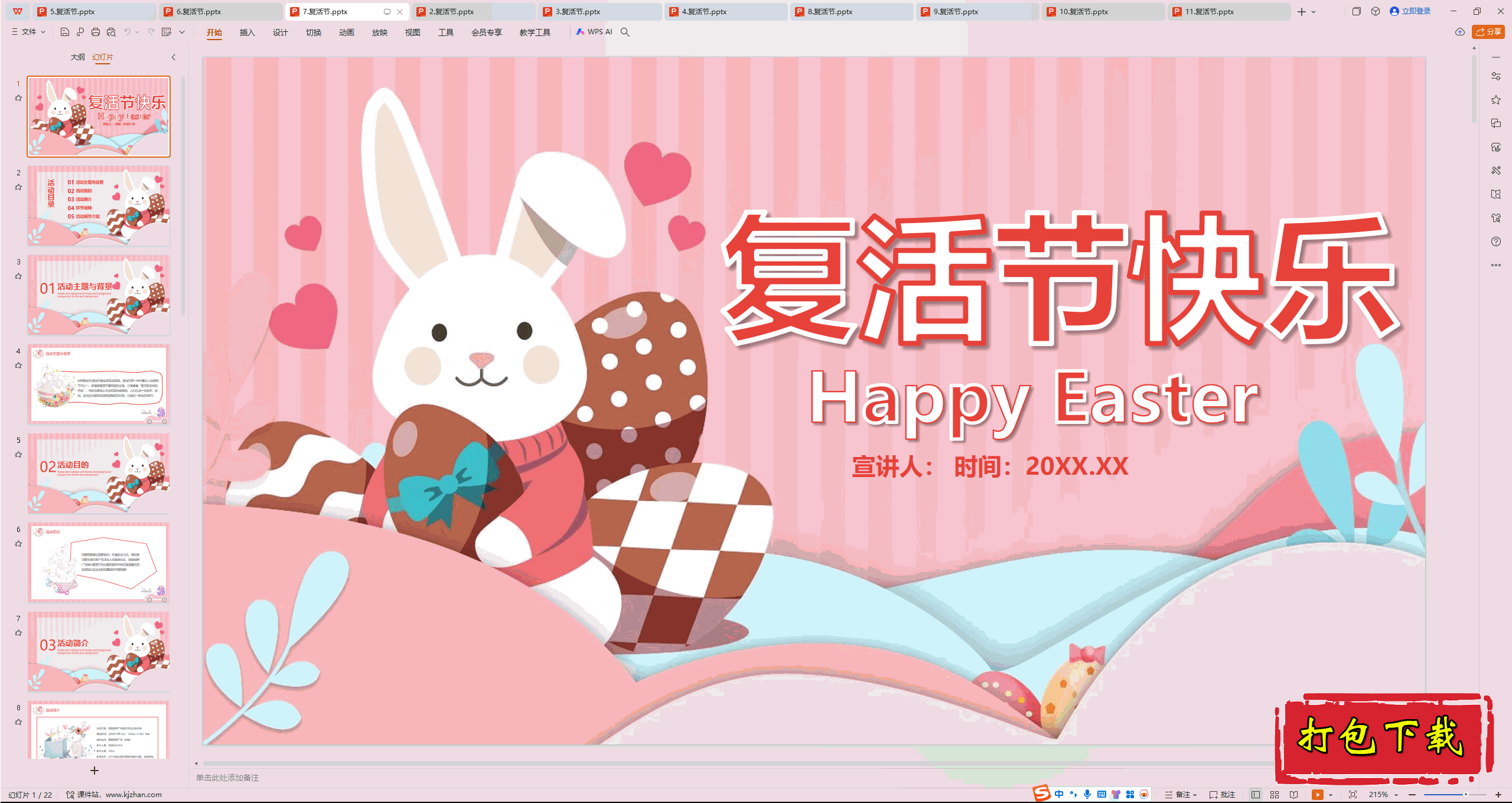This screenshot has height=803, width=1512.
Task: Open a new document tab with the plus
Action: pyautogui.click(x=1301, y=12)
